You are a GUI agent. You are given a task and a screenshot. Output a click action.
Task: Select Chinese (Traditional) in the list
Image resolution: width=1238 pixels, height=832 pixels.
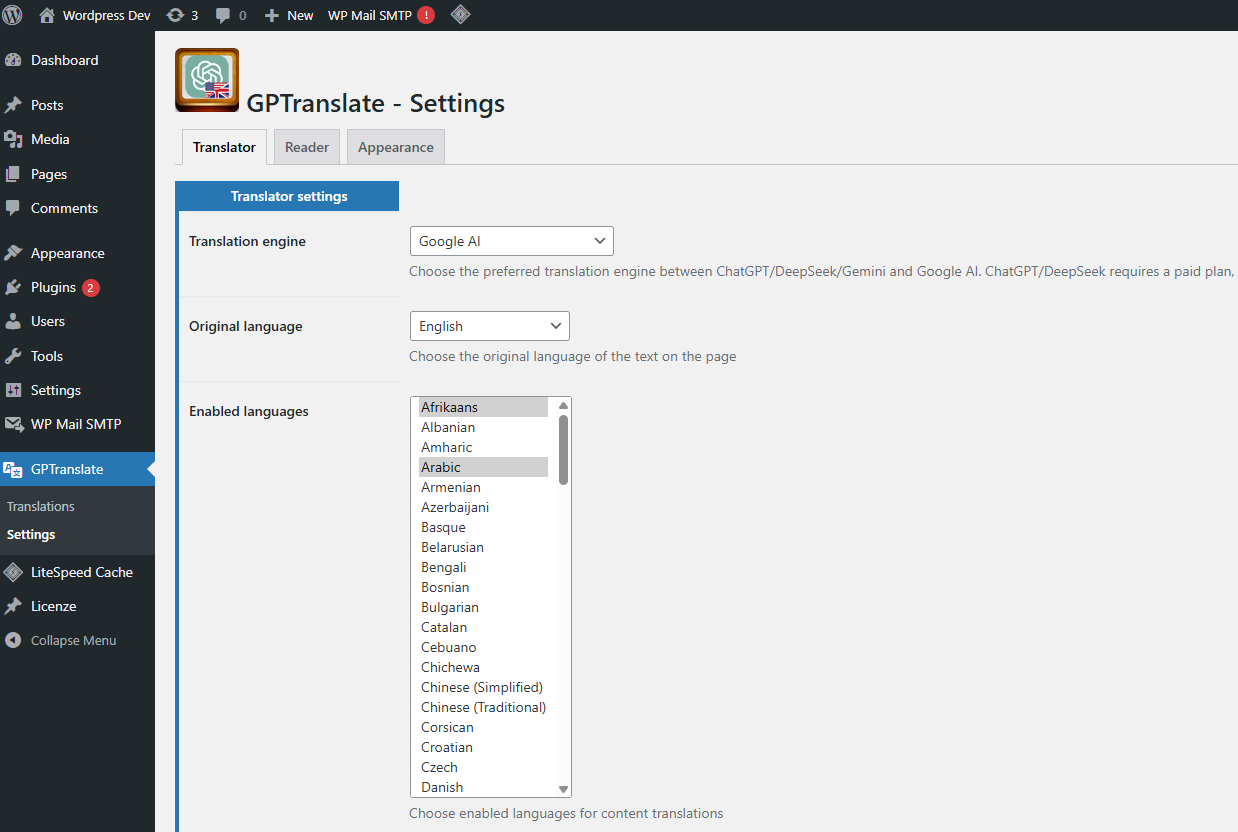(483, 707)
